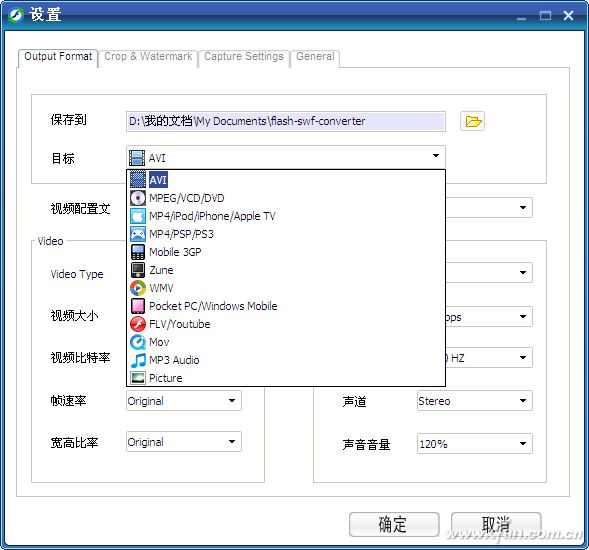Switch to the Crop & Watermark tab

point(148,57)
